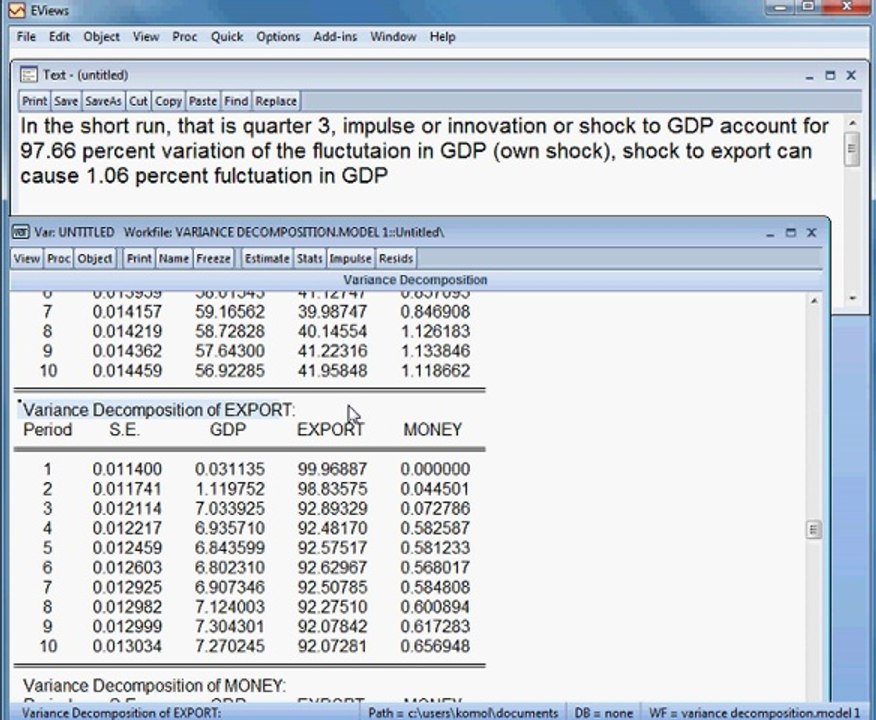Close the Var UNTITLED window
The height and width of the screenshot is (720, 876).
tap(812, 233)
